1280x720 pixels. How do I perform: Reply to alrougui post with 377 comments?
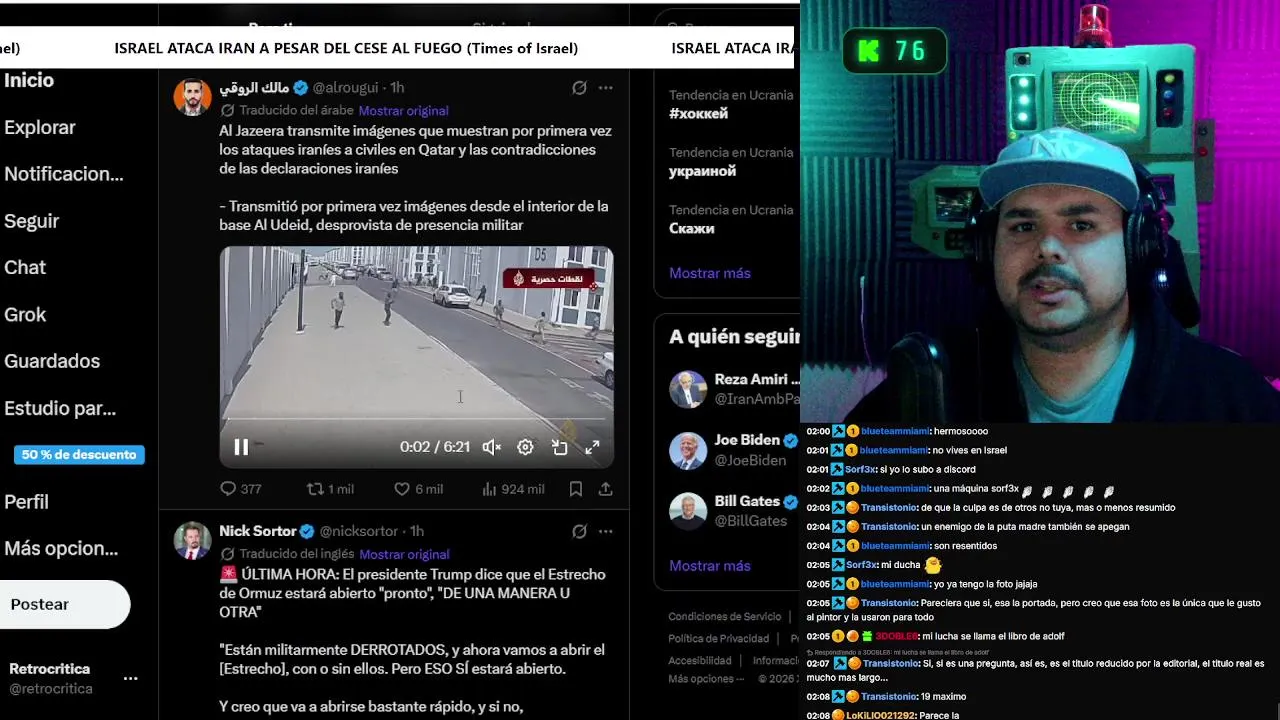(x=240, y=489)
